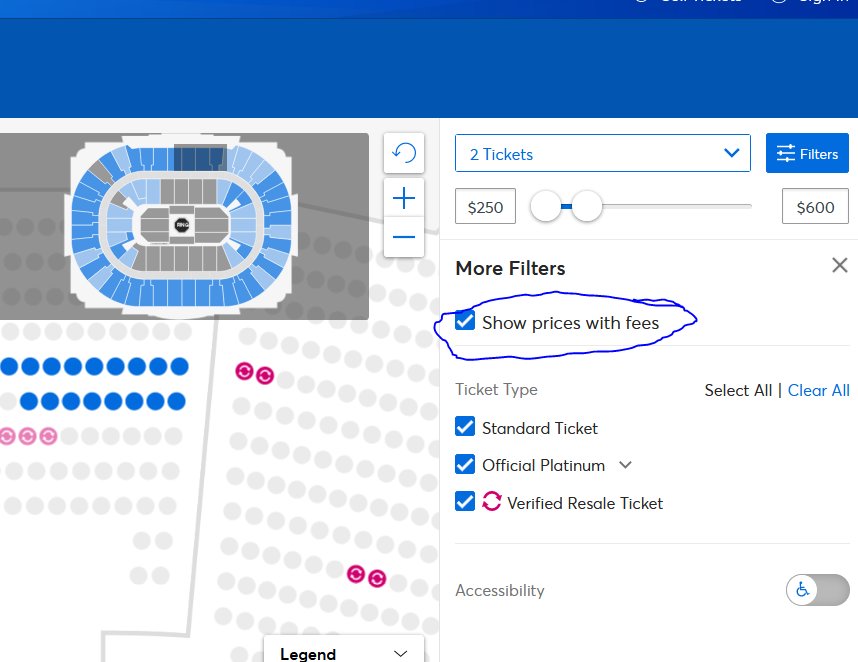This screenshot has height=662, width=858.
Task: Click the right price slider handle
Action: click(587, 206)
